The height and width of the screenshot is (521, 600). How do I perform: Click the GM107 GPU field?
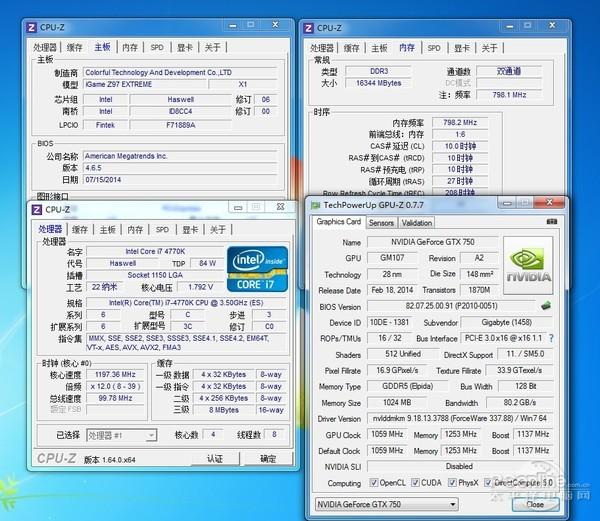[x=392, y=258]
